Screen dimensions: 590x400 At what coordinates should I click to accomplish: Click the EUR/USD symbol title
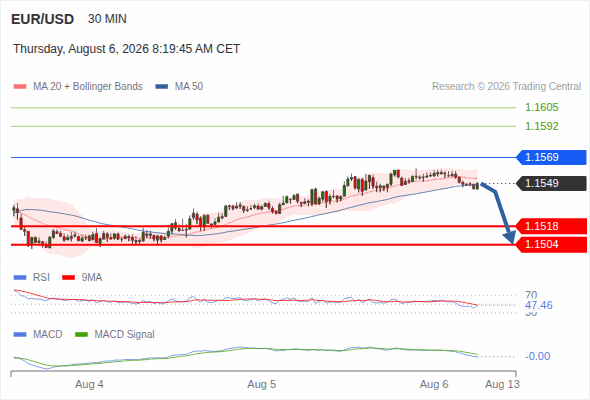click(43, 19)
